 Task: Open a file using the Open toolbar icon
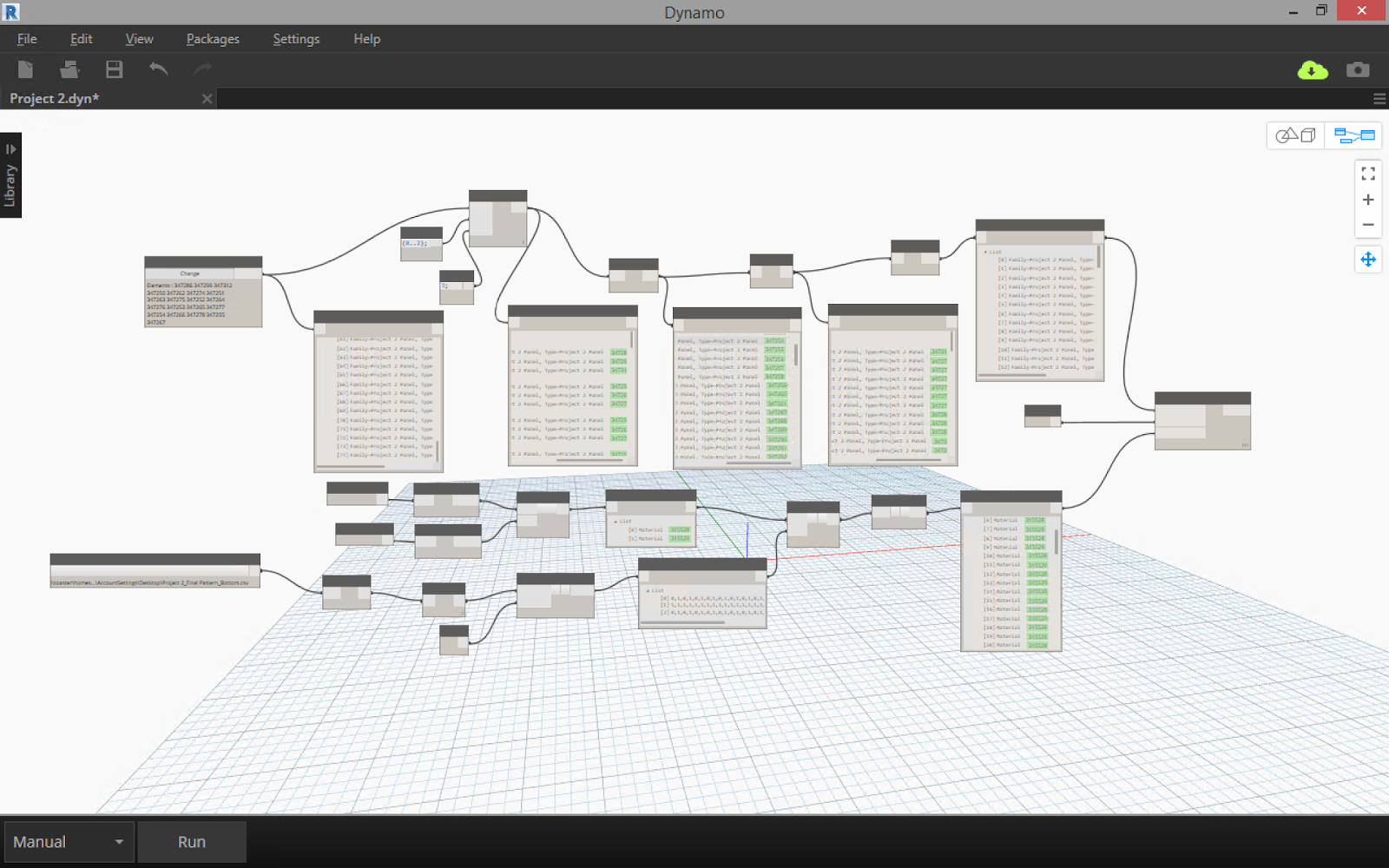coord(69,69)
